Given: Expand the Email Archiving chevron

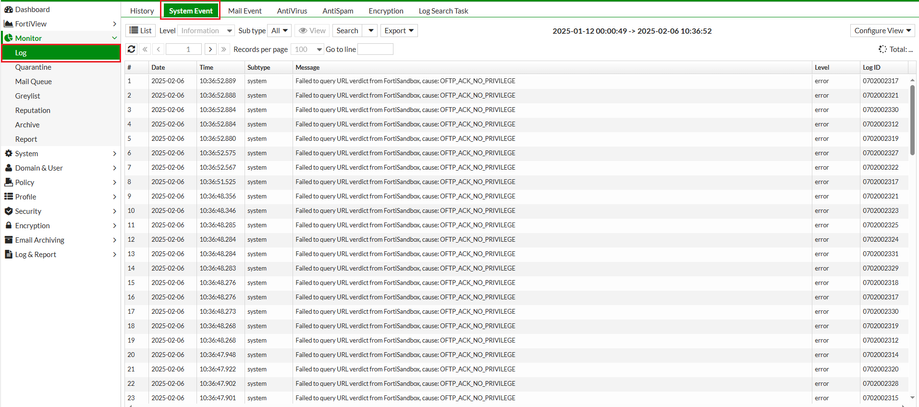Looking at the screenshot, I should pyautogui.click(x=114, y=240).
